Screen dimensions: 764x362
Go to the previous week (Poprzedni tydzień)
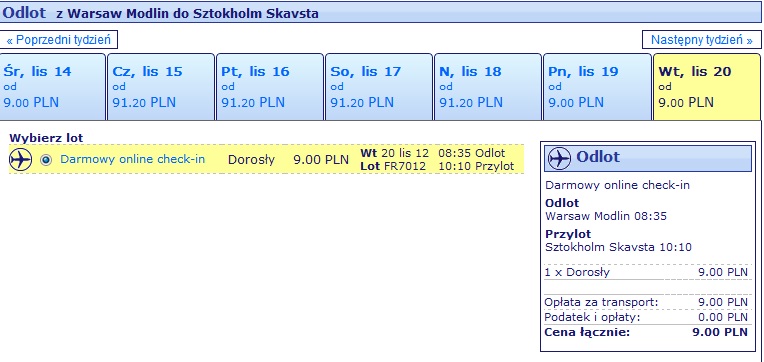[59, 40]
